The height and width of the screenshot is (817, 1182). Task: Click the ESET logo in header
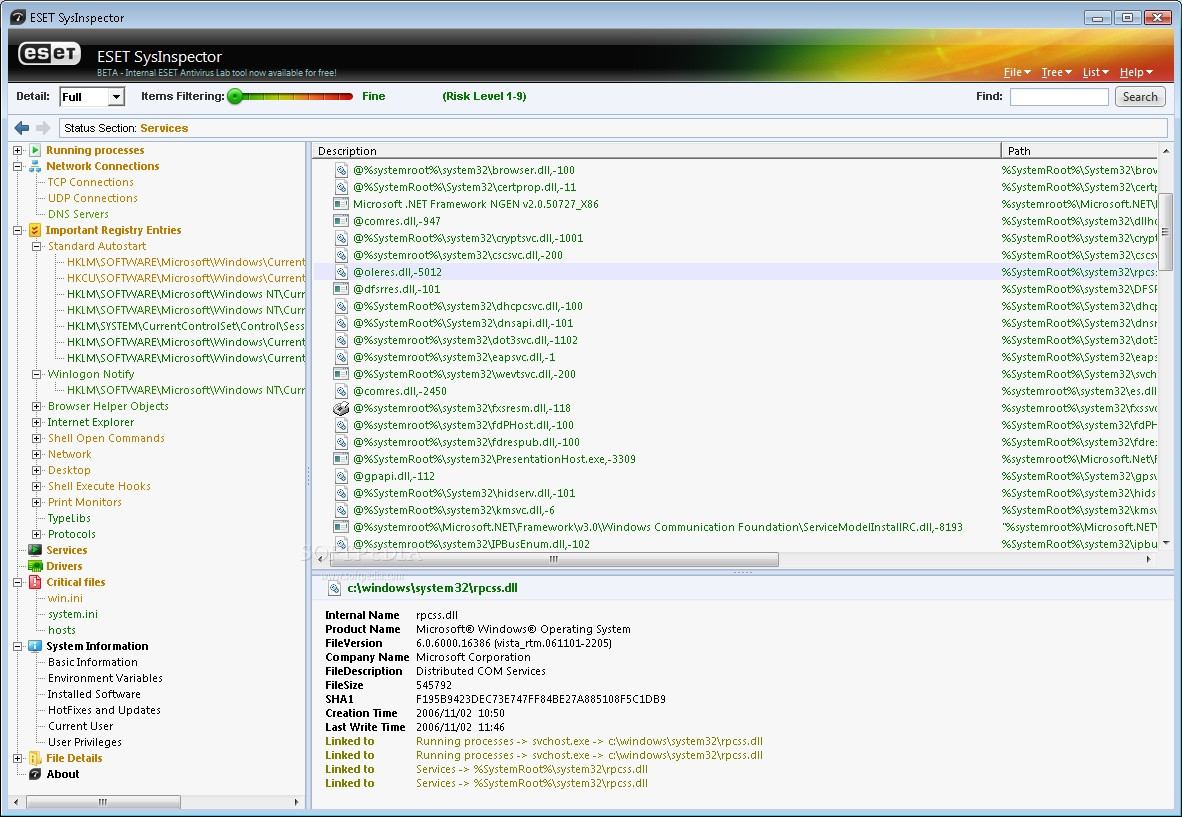[x=50, y=54]
